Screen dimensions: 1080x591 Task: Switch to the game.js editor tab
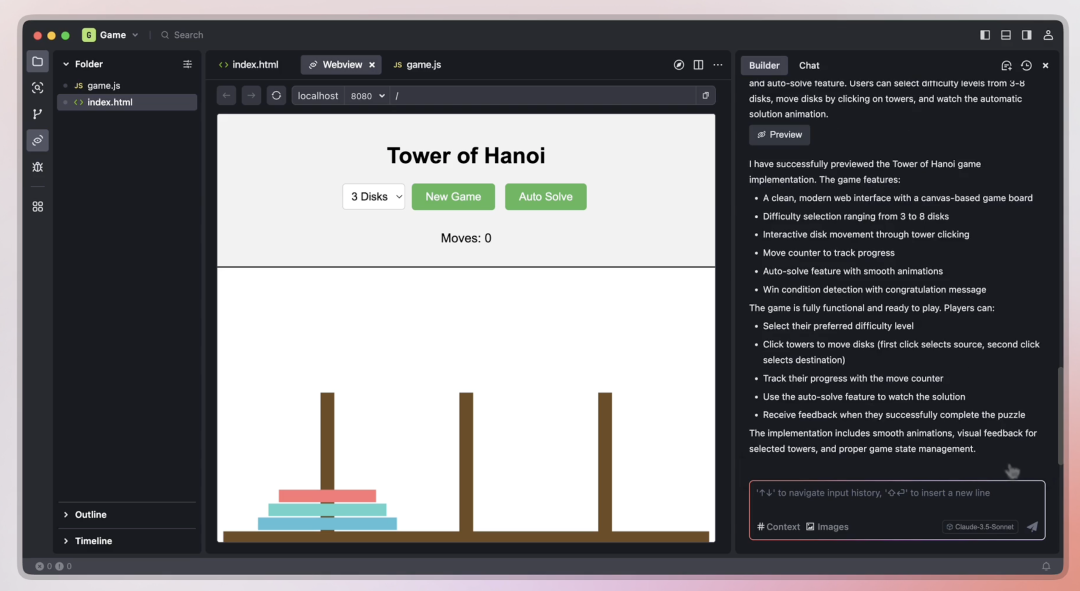pyautogui.click(x=417, y=65)
